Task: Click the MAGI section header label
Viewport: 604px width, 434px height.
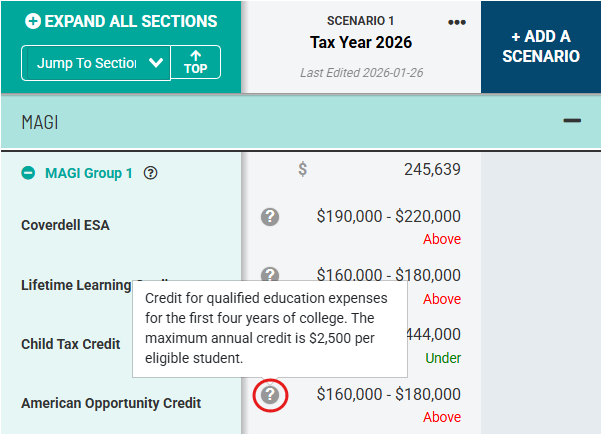Action: click(x=40, y=121)
